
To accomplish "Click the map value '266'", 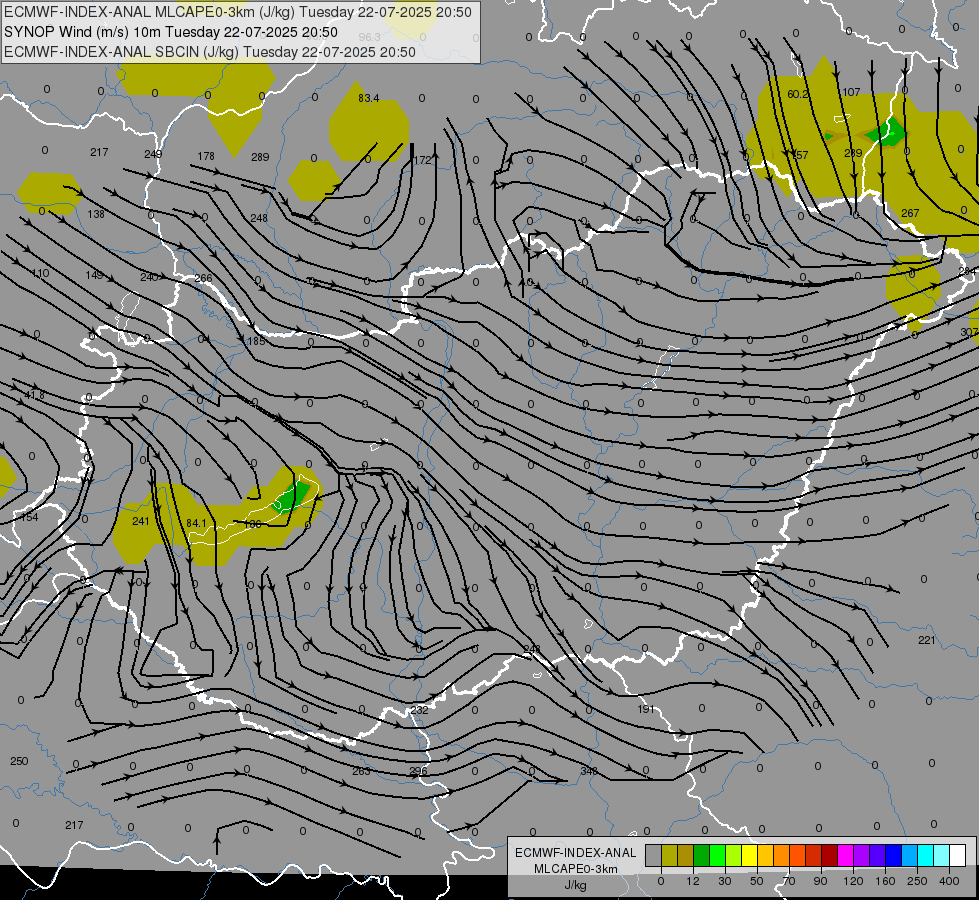I will click(204, 279).
